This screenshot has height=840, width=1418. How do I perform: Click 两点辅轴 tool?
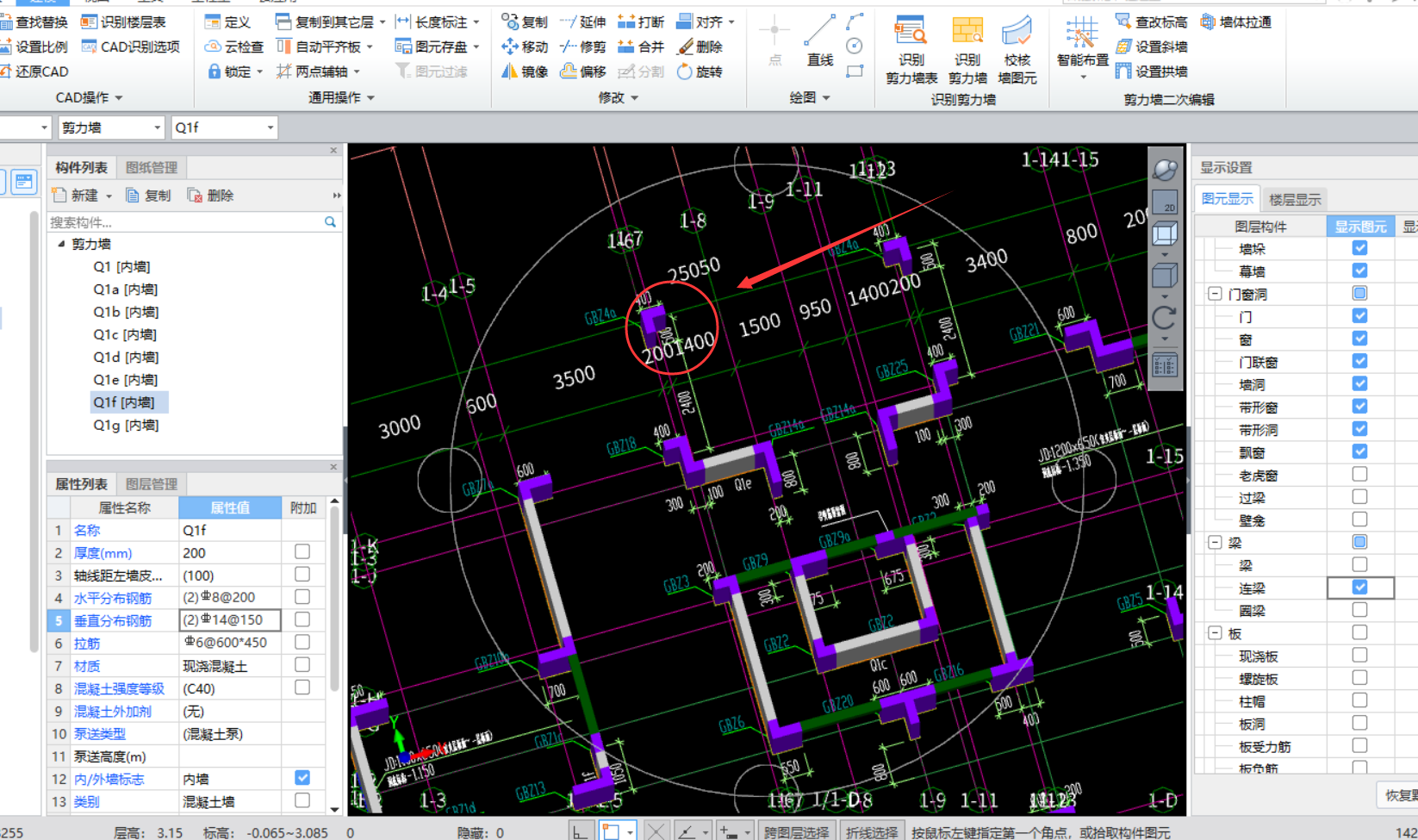pos(317,72)
